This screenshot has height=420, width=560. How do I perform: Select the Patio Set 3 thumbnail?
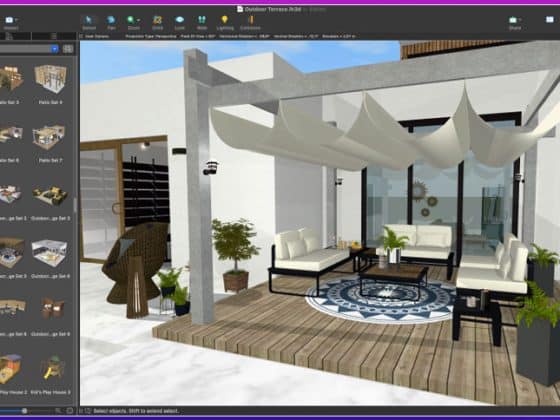(11, 79)
